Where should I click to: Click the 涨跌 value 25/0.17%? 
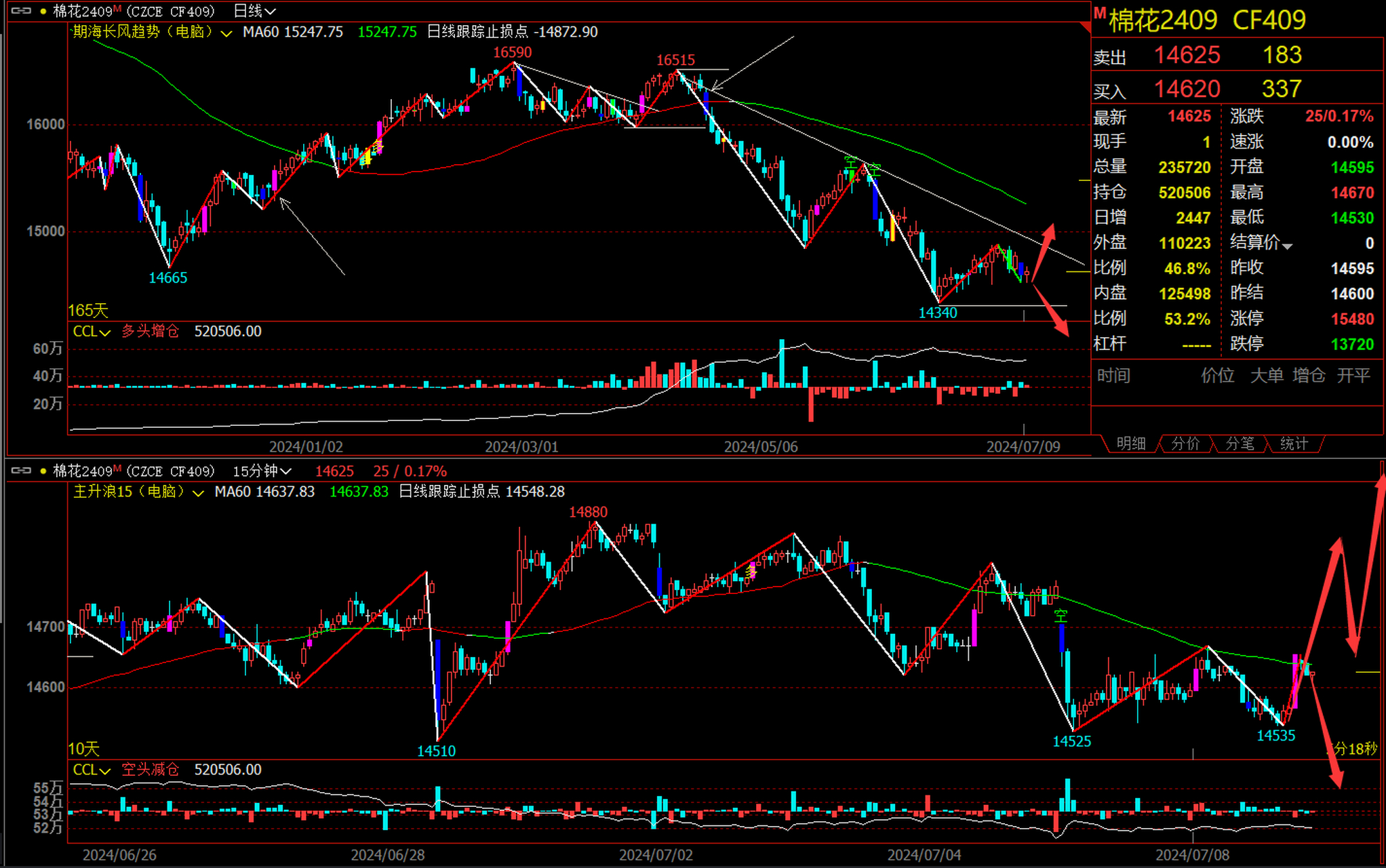coord(1339,116)
